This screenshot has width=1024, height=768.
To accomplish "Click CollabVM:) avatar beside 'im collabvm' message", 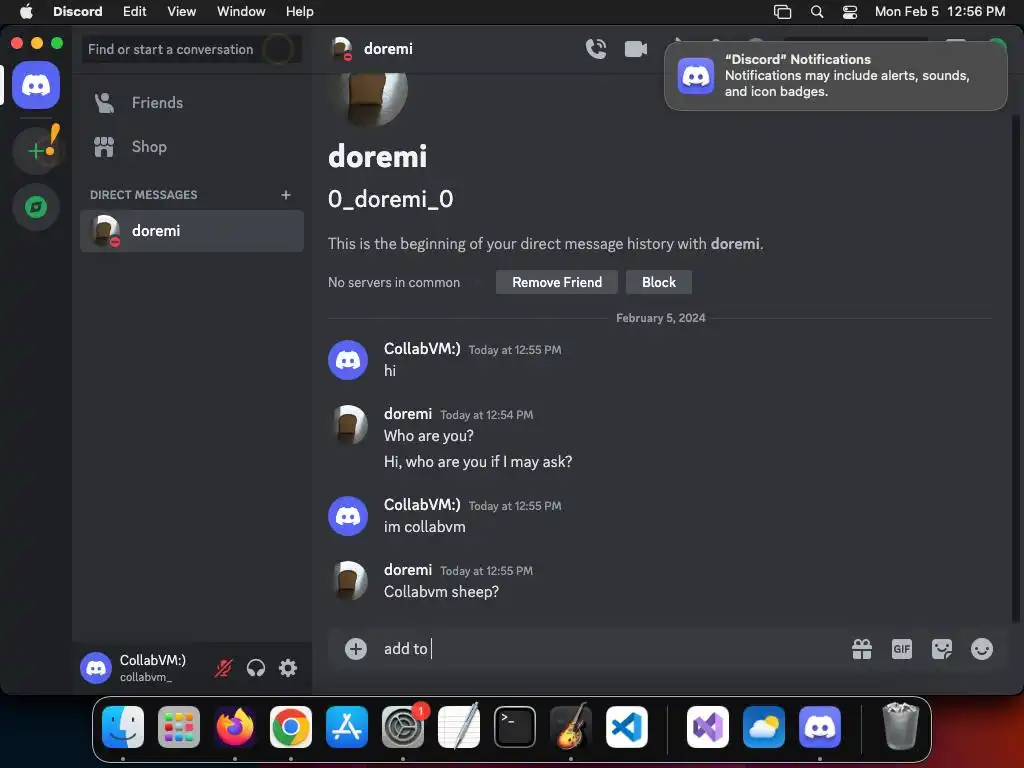I will click(348, 516).
